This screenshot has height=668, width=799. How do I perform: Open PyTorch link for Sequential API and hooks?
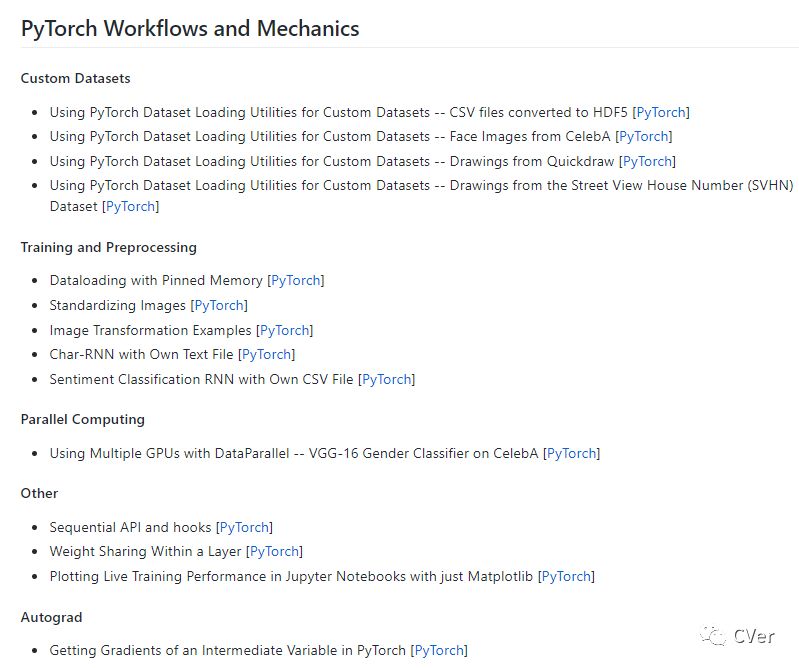pos(244,527)
